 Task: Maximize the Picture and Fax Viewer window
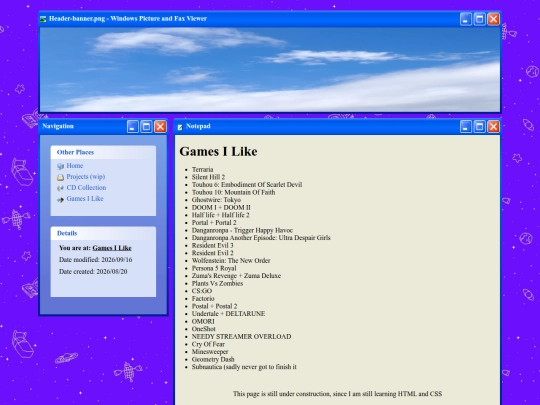click(479, 19)
